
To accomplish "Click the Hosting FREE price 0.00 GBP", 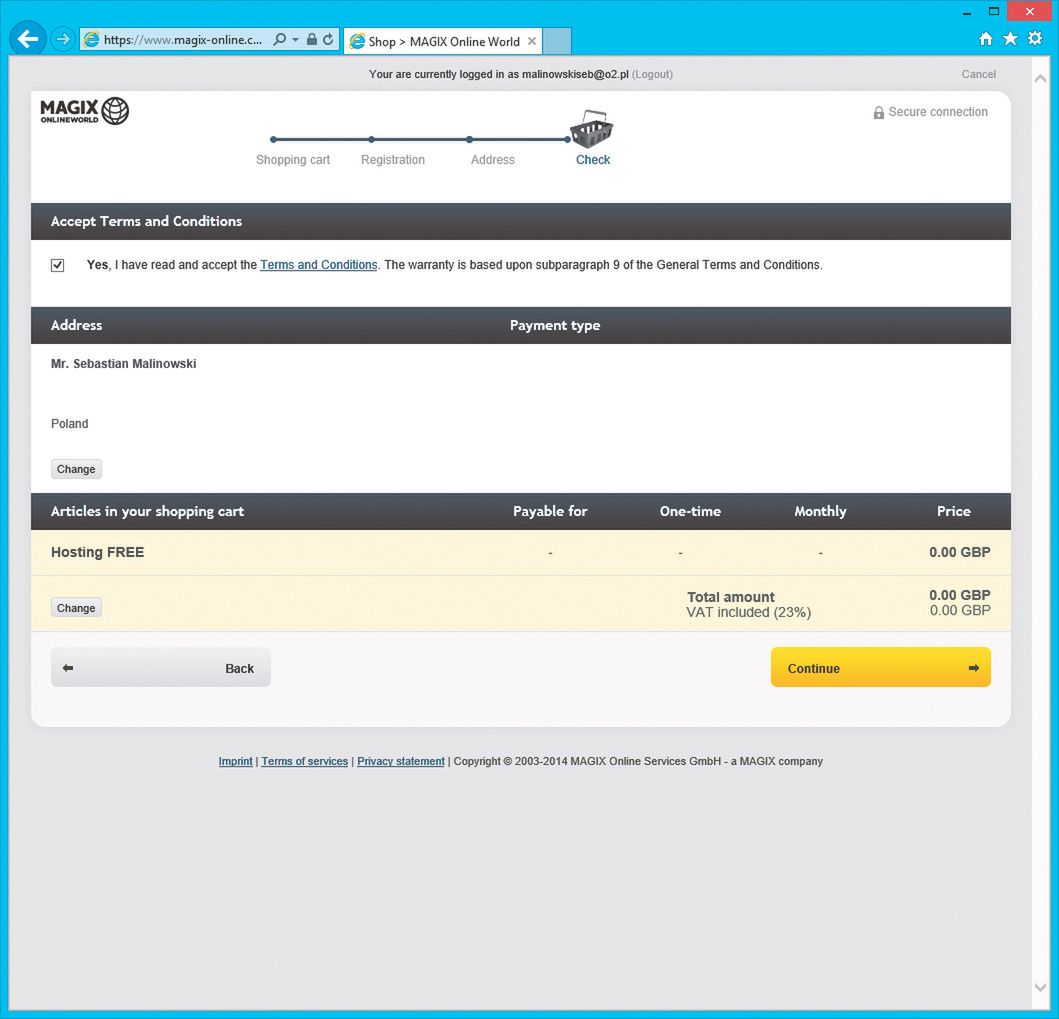I will coord(960,552).
